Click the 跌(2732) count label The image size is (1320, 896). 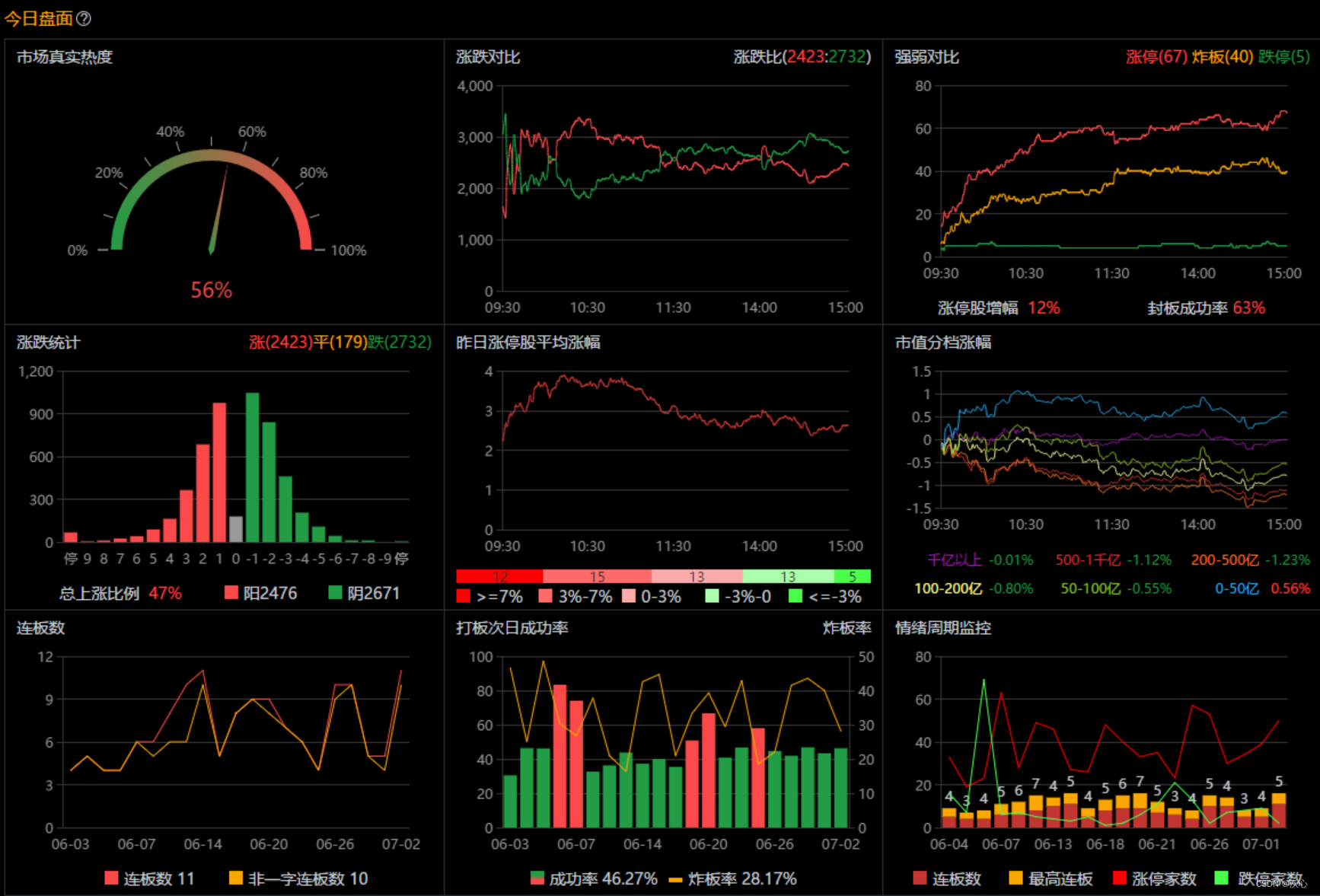[x=400, y=343]
